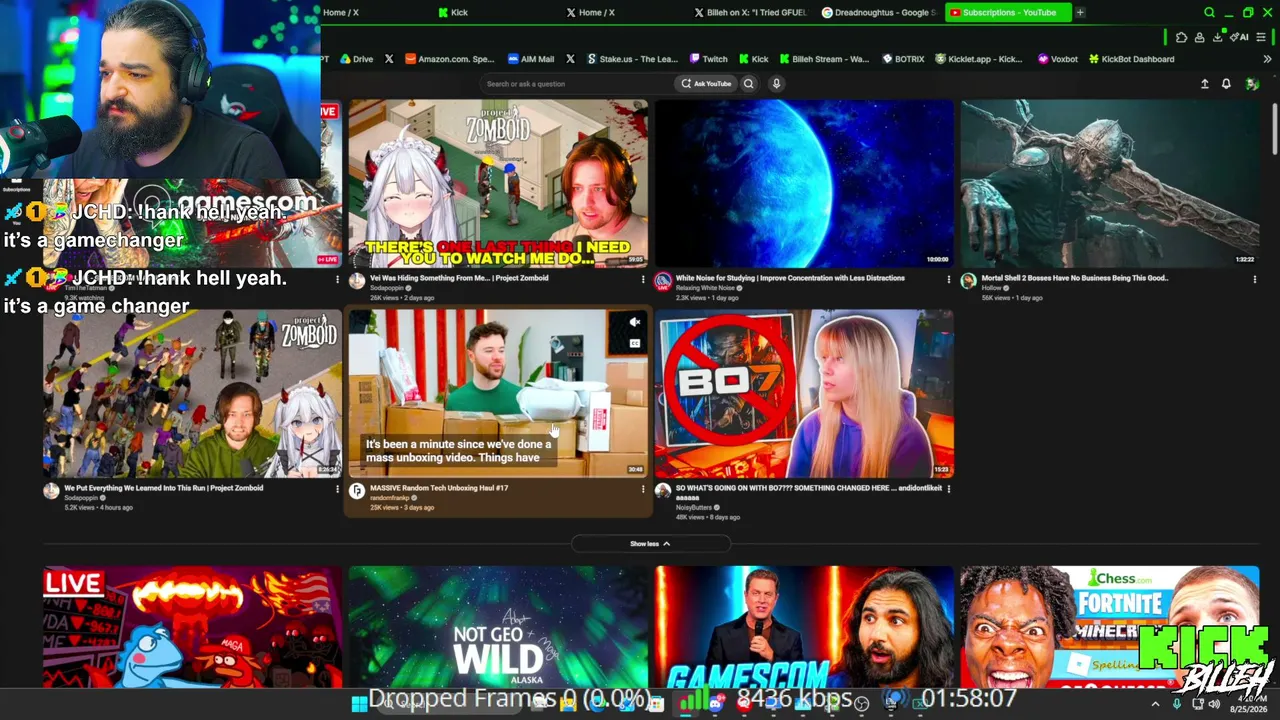The width and height of the screenshot is (1280, 720).
Task: Open the Billeh Stream bookmark
Action: pyautogui.click(x=824, y=59)
